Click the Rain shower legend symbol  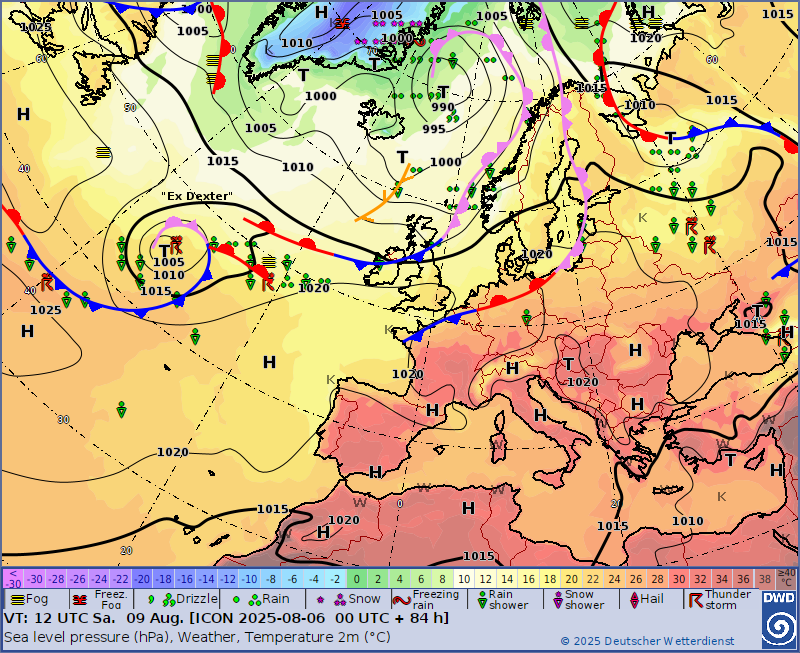481,599
